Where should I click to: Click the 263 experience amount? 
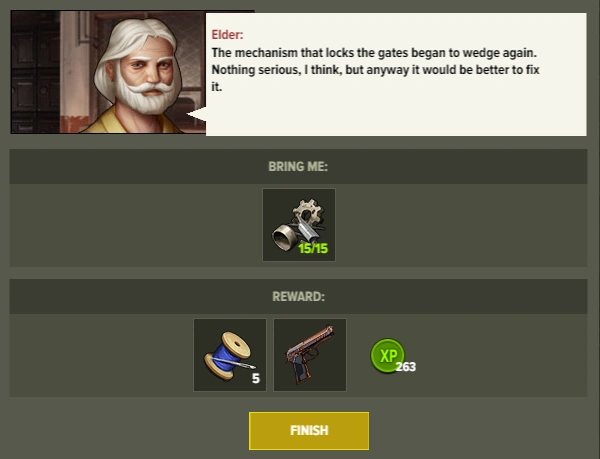coord(406,367)
